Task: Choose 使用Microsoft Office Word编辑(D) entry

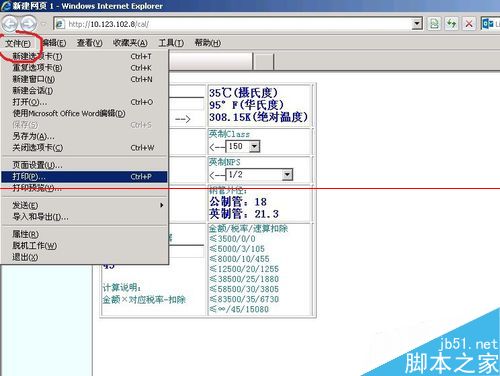Action: coord(84,113)
